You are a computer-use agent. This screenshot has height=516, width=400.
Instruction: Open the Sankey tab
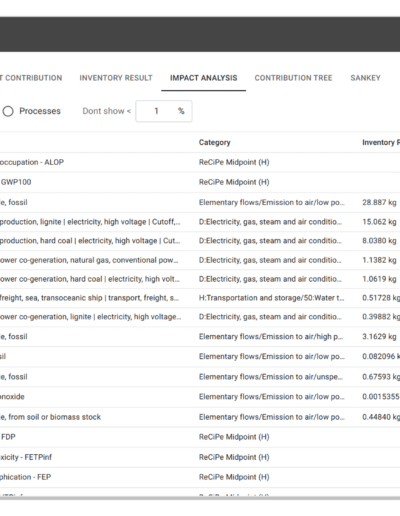tap(365, 78)
